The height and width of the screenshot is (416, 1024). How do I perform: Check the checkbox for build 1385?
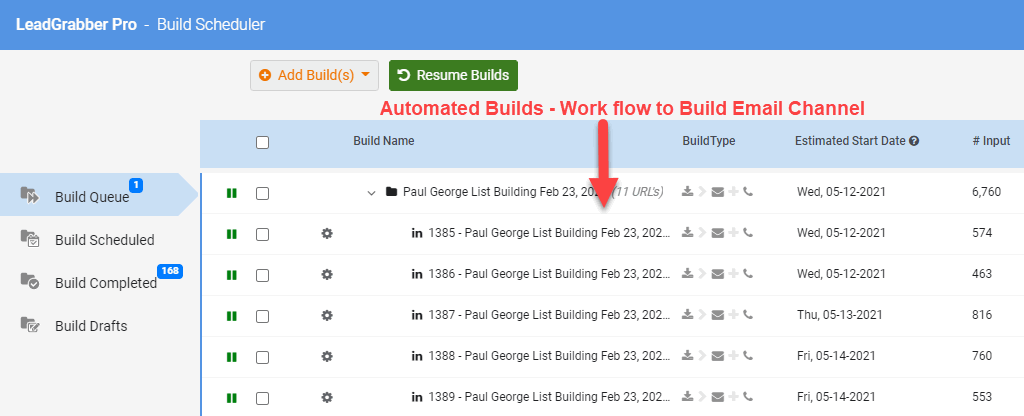click(263, 234)
